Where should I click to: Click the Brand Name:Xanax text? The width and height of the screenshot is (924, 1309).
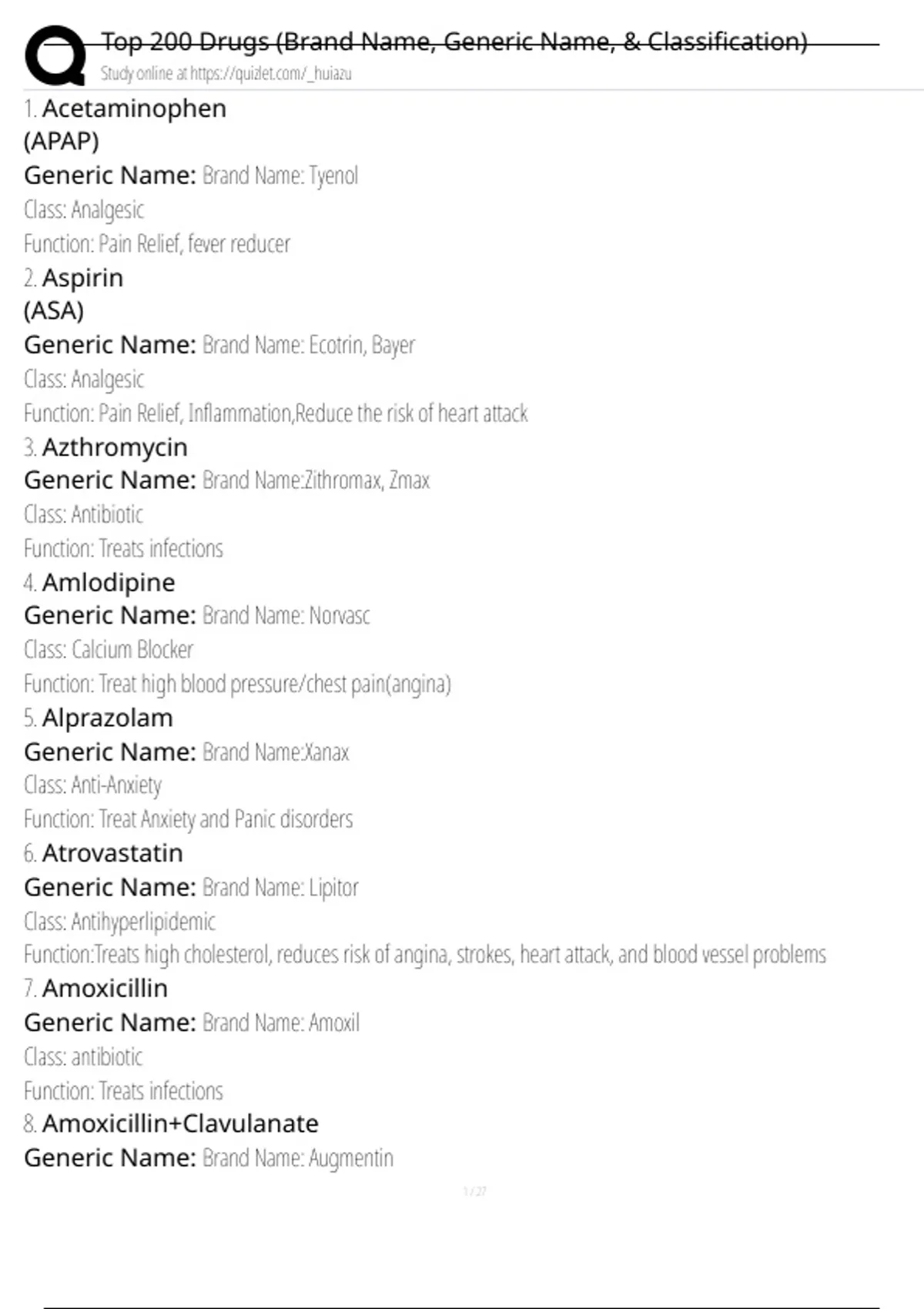(276, 752)
